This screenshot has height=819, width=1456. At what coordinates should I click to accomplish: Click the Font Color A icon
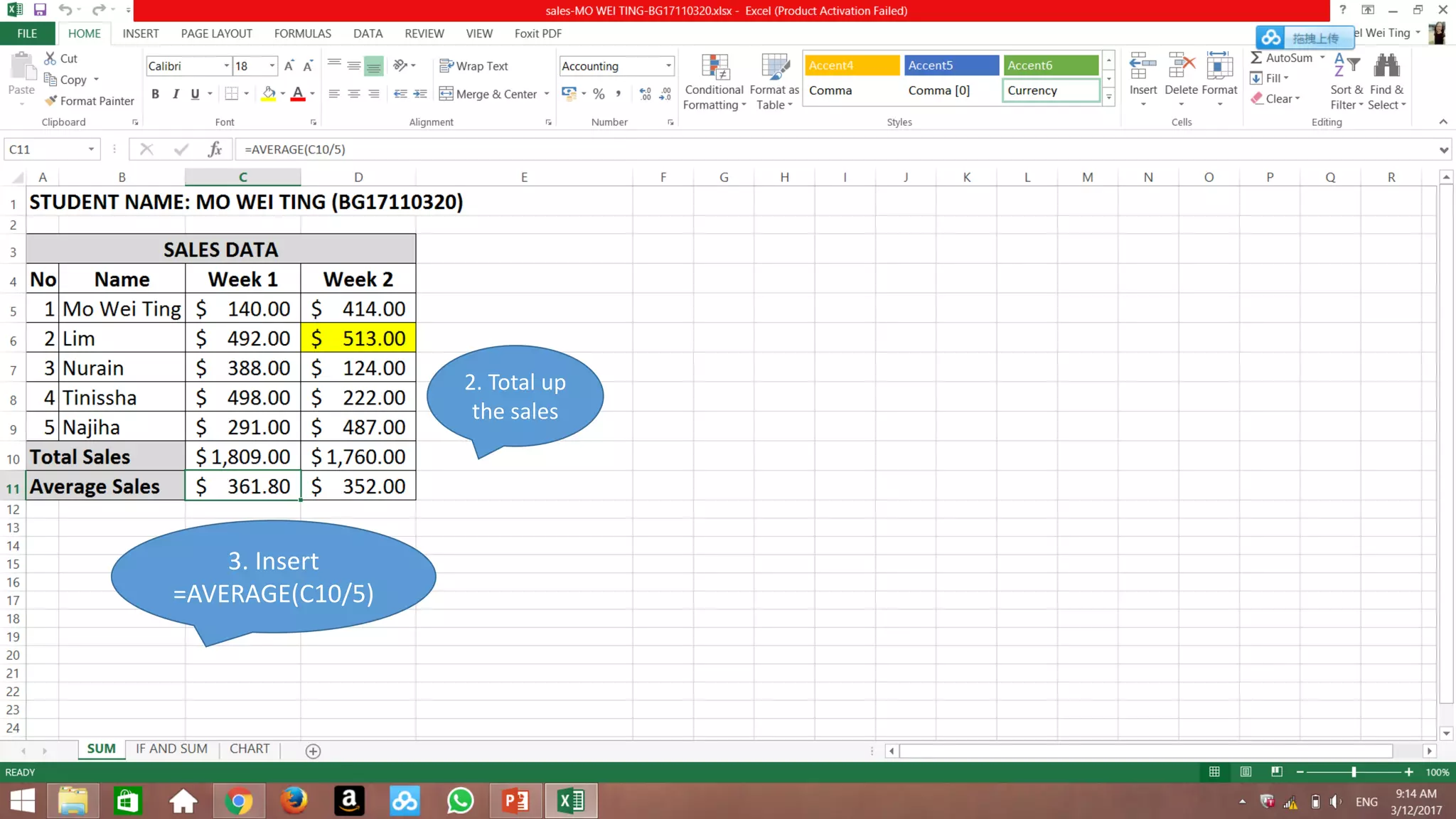click(298, 94)
